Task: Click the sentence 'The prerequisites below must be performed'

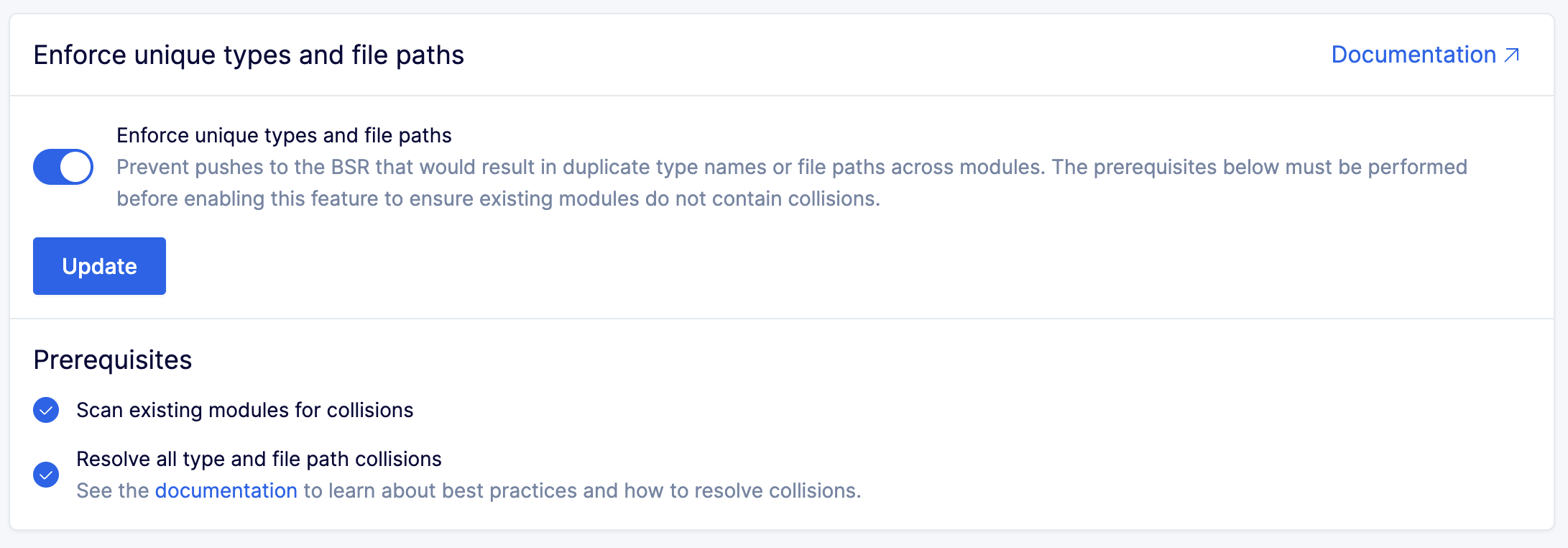Action: pos(1260,167)
